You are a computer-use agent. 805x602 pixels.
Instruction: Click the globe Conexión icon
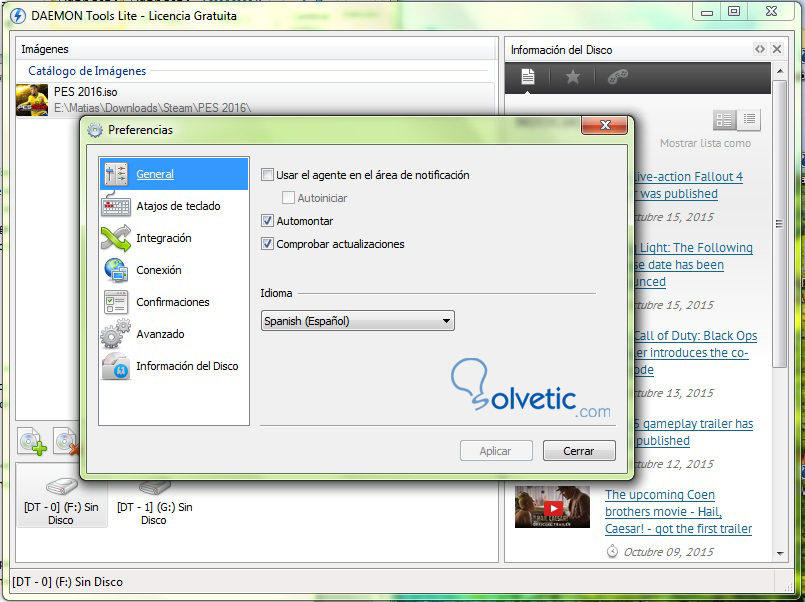[x=116, y=270]
